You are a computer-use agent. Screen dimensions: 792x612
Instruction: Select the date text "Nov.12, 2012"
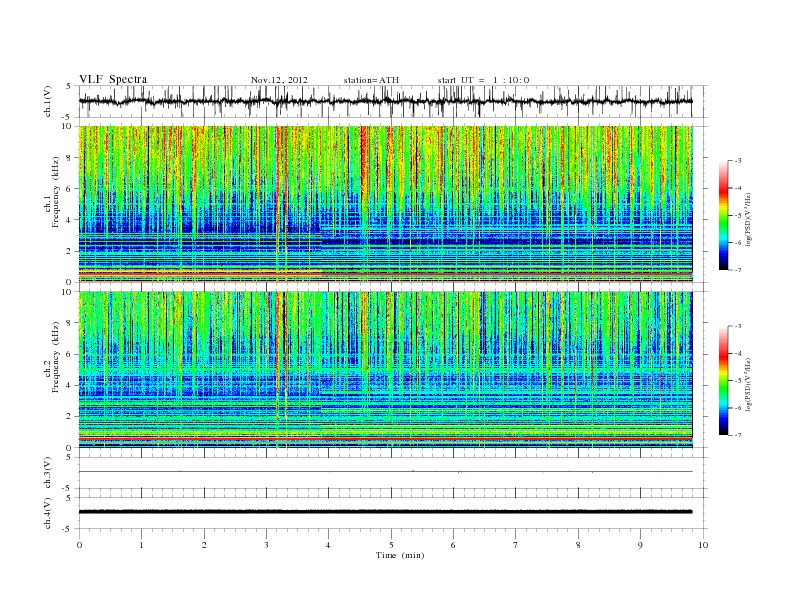279,80
